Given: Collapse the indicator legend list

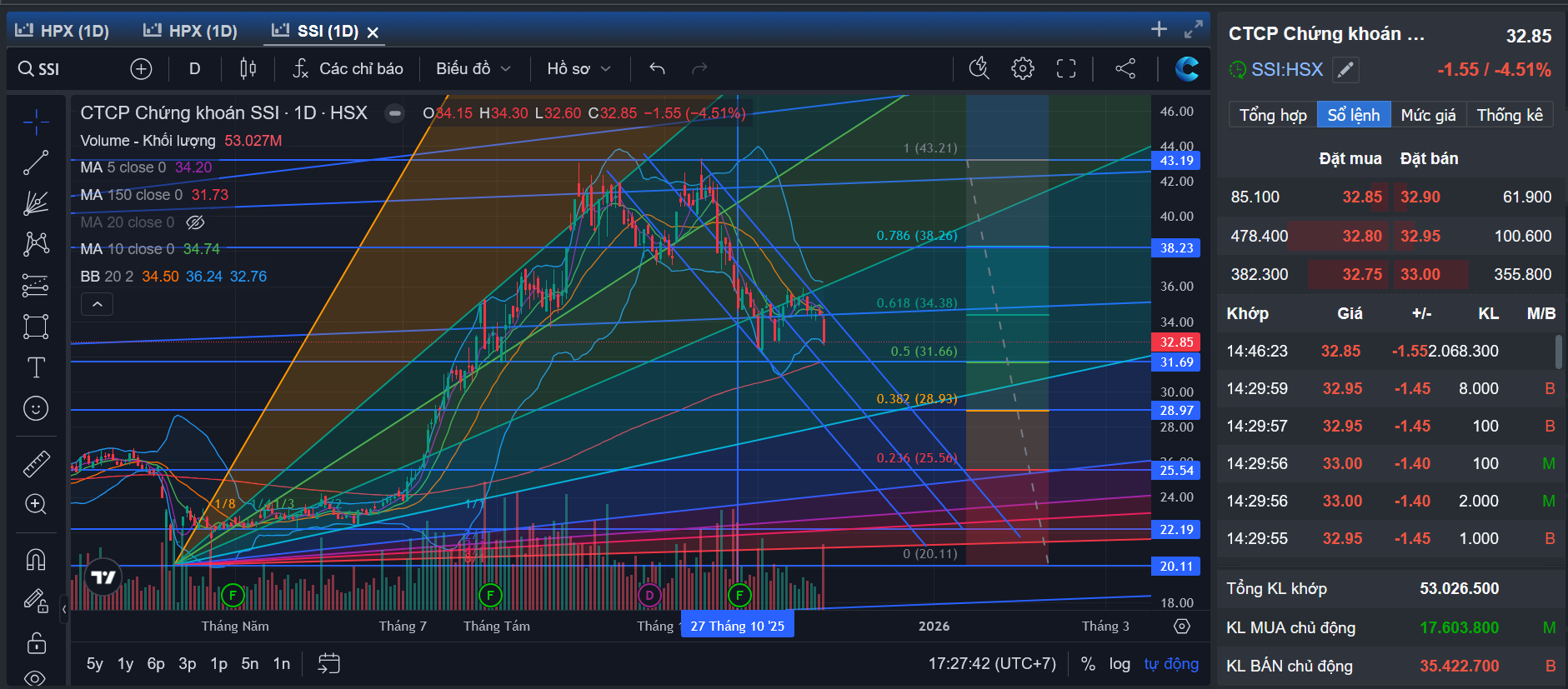Looking at the screenshot, I should tap(97, 305).
